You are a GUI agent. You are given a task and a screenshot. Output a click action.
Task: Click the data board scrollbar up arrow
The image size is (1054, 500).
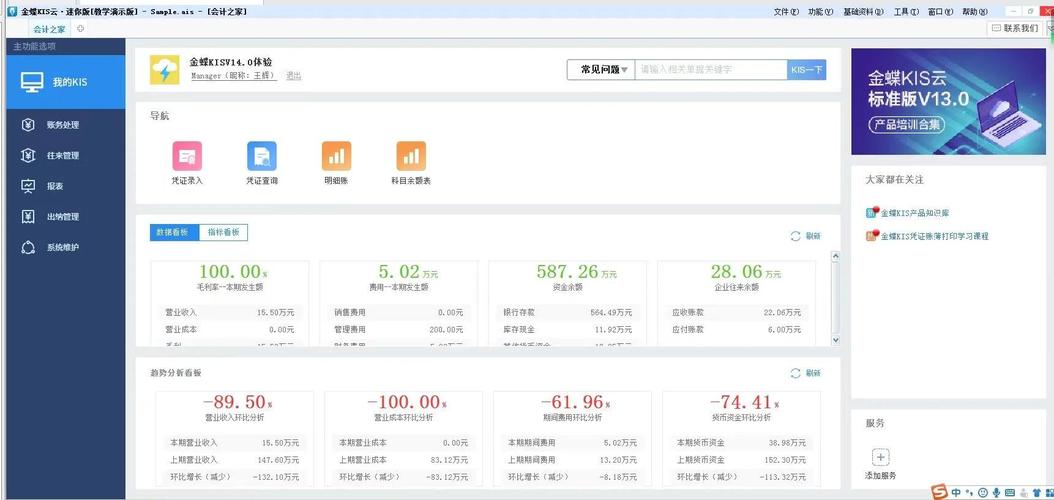836,255
